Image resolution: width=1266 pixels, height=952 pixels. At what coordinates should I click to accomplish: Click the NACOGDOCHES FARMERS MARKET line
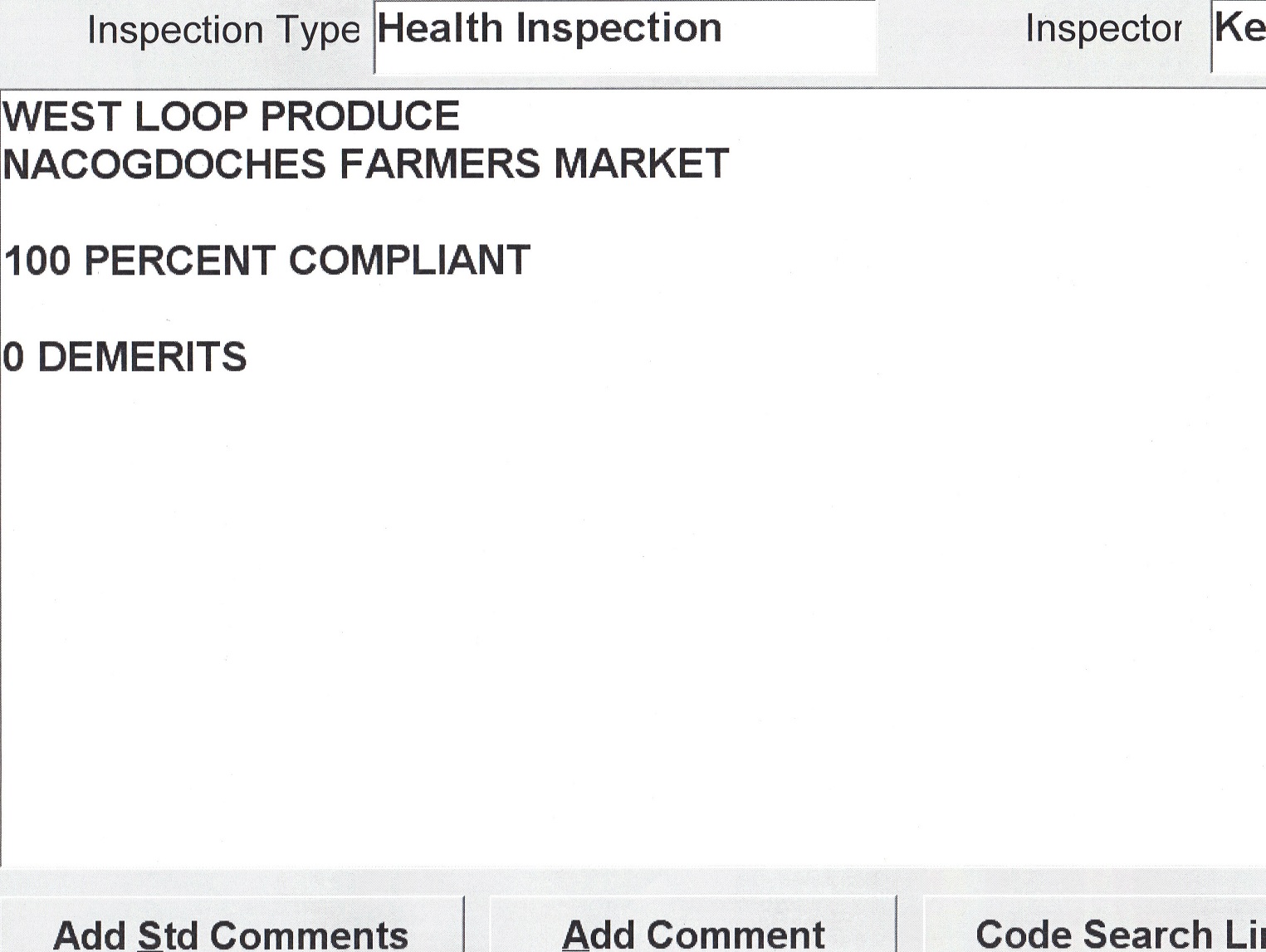(365, 164)
